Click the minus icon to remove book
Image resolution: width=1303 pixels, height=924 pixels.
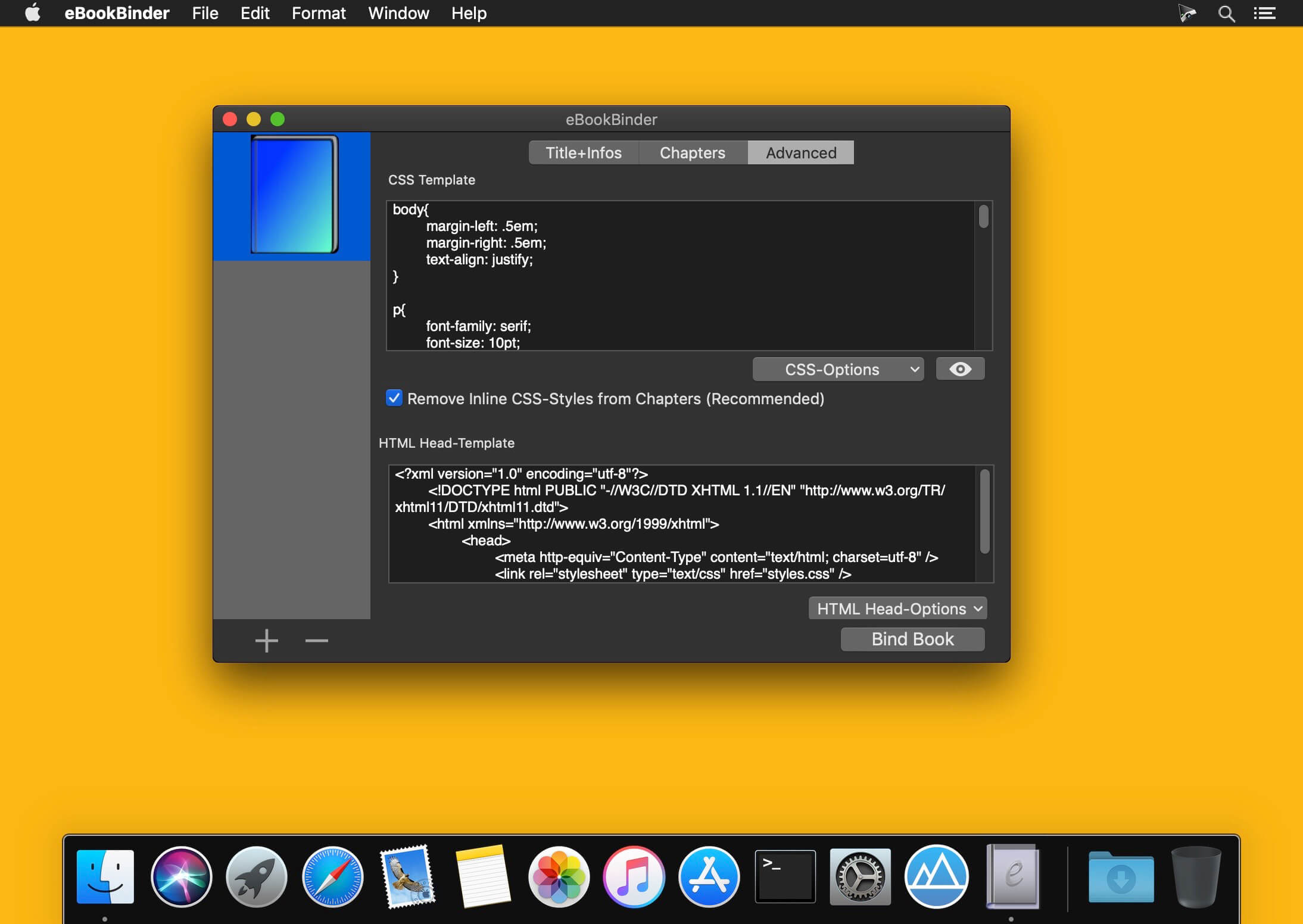click(316, 641)
